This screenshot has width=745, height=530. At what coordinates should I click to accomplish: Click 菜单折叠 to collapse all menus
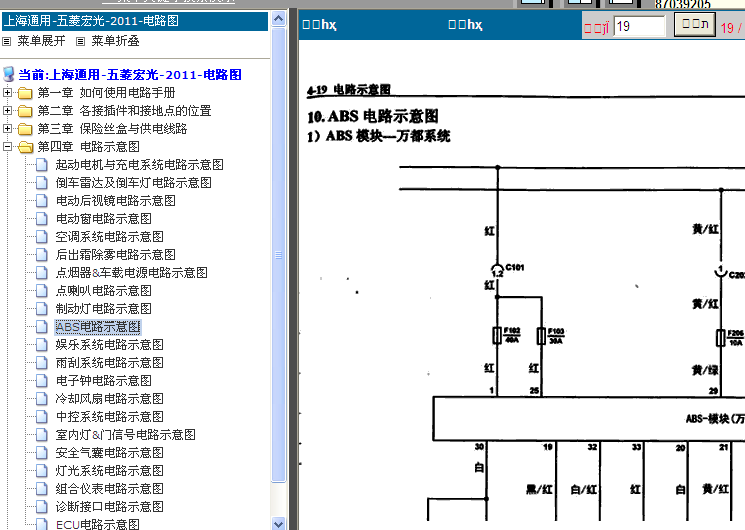[x=115, y=41]
